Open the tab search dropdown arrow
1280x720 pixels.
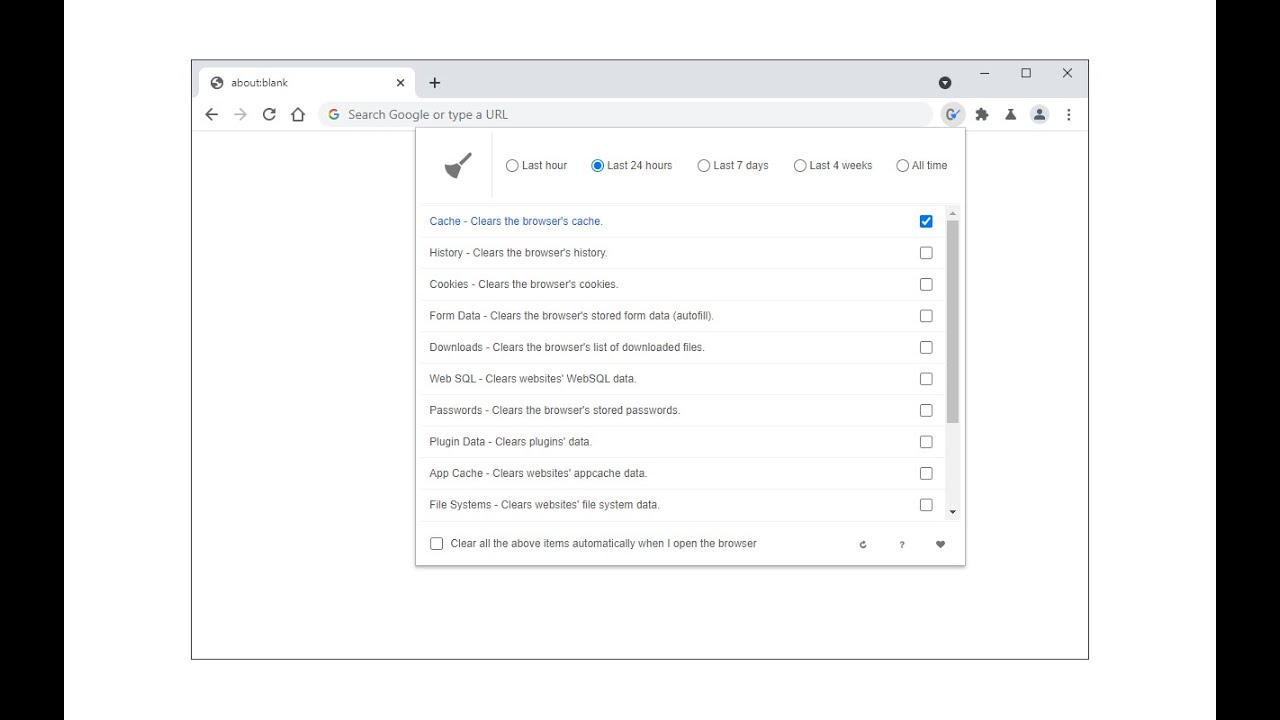945,83
